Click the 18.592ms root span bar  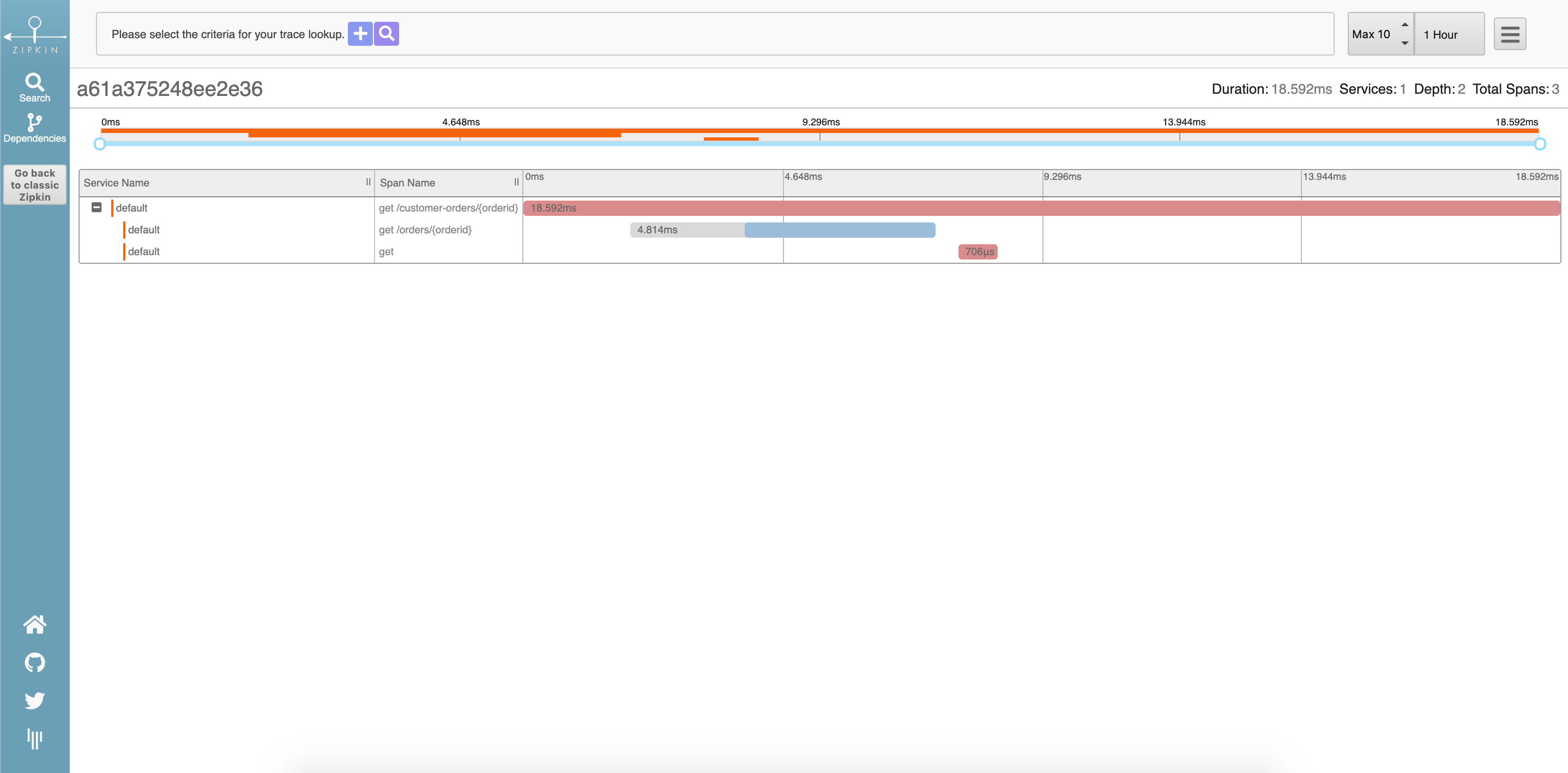[1041, 208]
